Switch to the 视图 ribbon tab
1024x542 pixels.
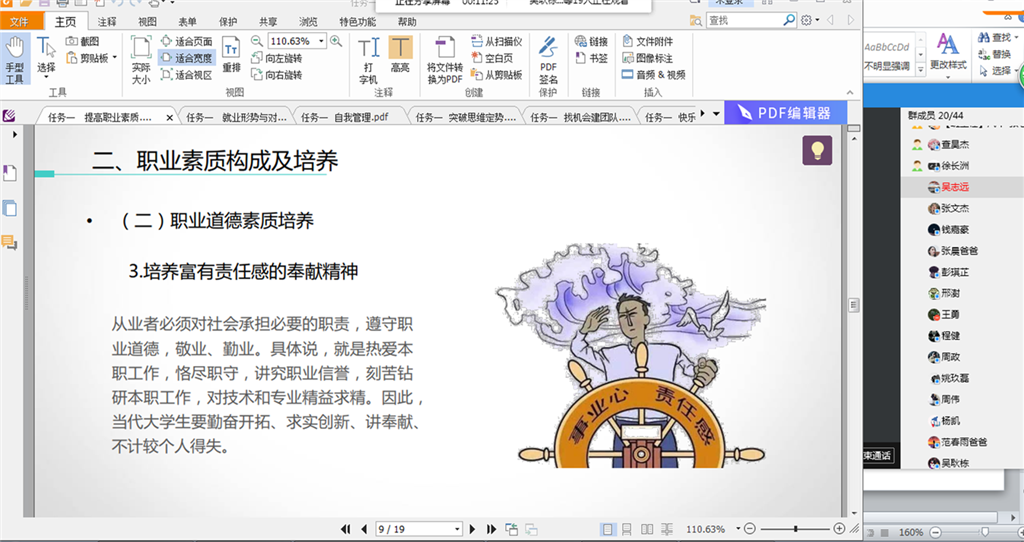tap(147, 22)
